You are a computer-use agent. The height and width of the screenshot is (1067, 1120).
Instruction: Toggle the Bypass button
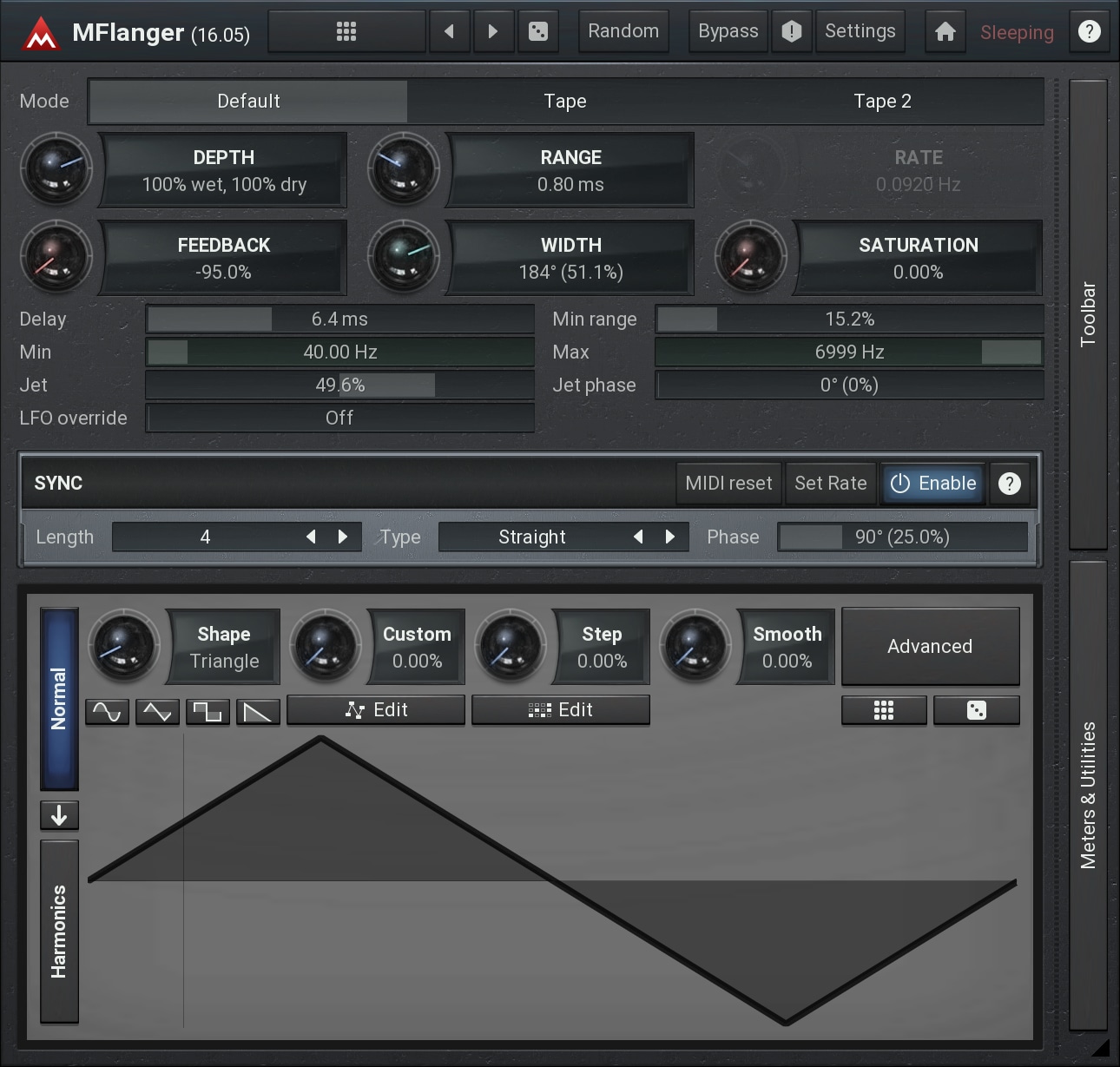click(728, 32)
